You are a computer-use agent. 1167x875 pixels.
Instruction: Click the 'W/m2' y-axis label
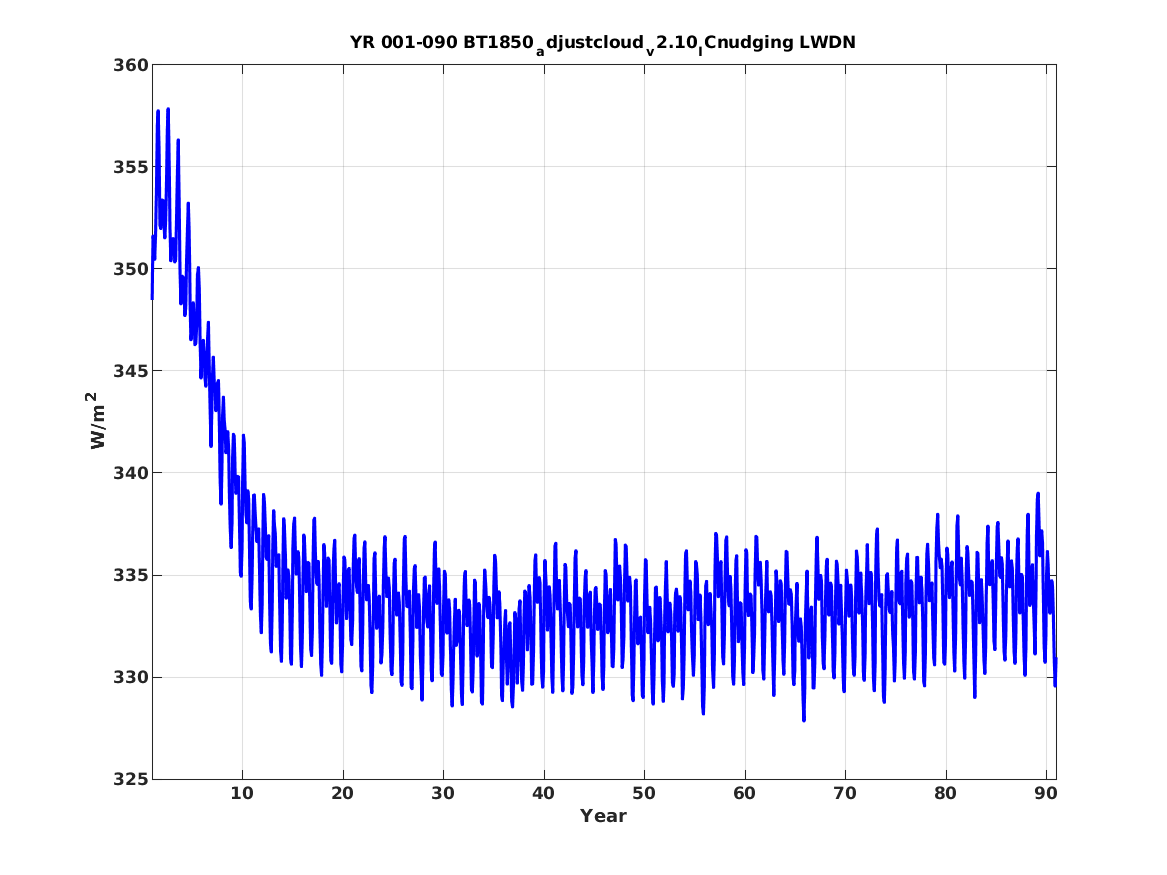tap(97, 420)
